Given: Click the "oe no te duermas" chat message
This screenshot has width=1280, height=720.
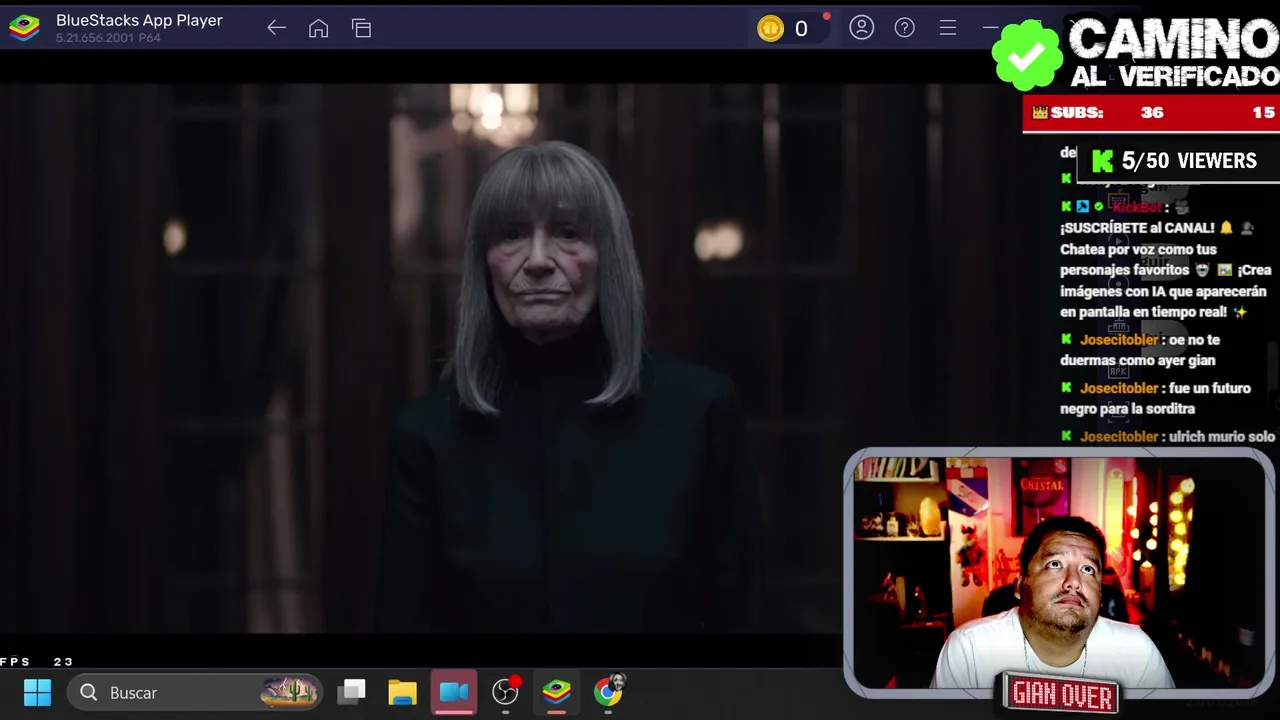Looking at the screenshot, I should click(x=1140, y=350).
